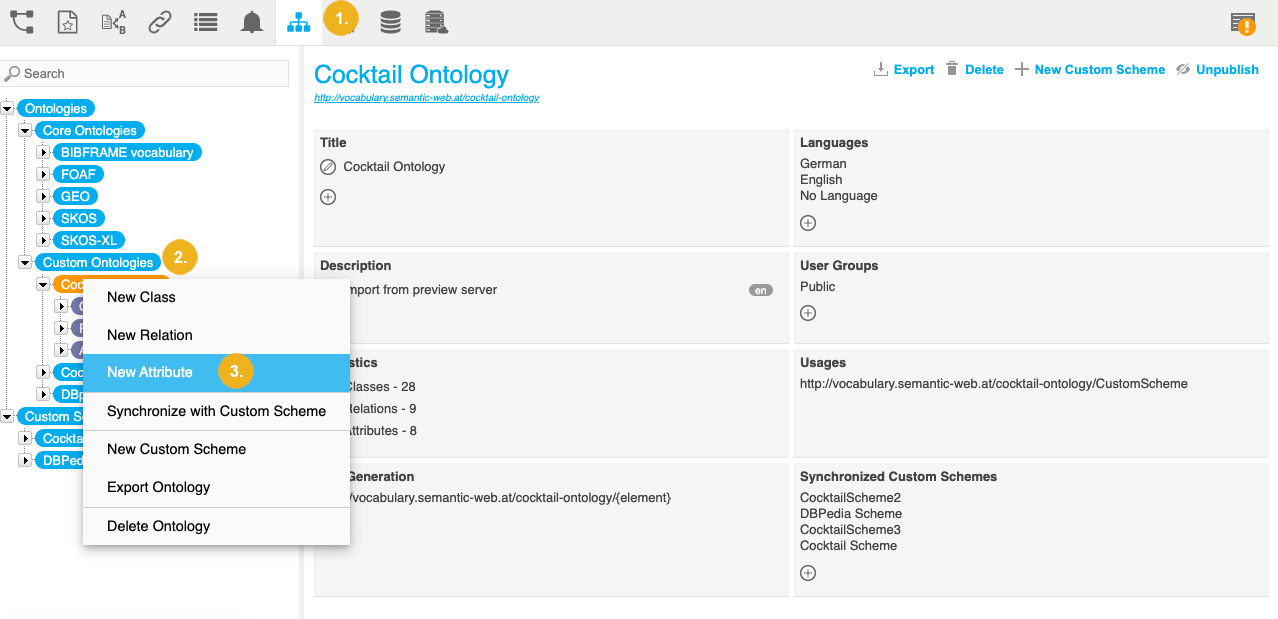Click the starred document icon
This screenshot has height=619, width=1278.
tap(67, 22)
